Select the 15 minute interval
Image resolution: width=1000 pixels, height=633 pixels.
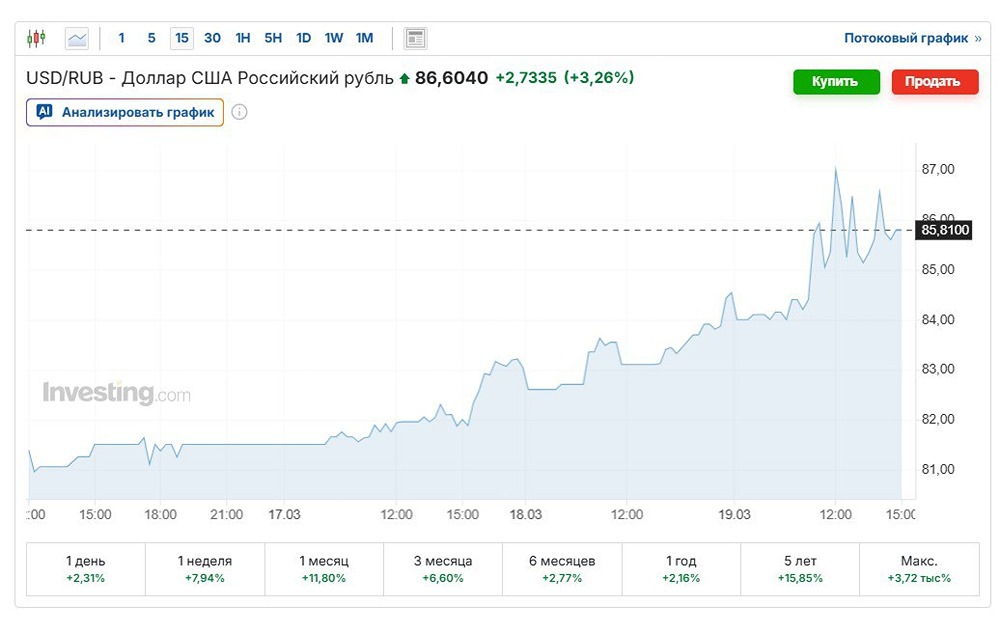click(x=181, y=38)
